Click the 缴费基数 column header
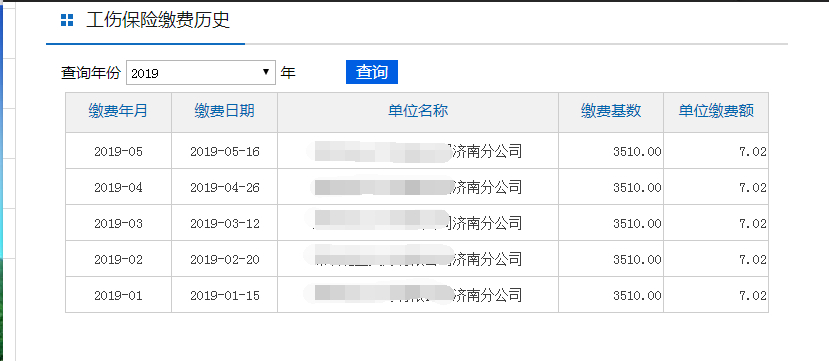This screenshot has width=829, height=361. pos(611,112)
